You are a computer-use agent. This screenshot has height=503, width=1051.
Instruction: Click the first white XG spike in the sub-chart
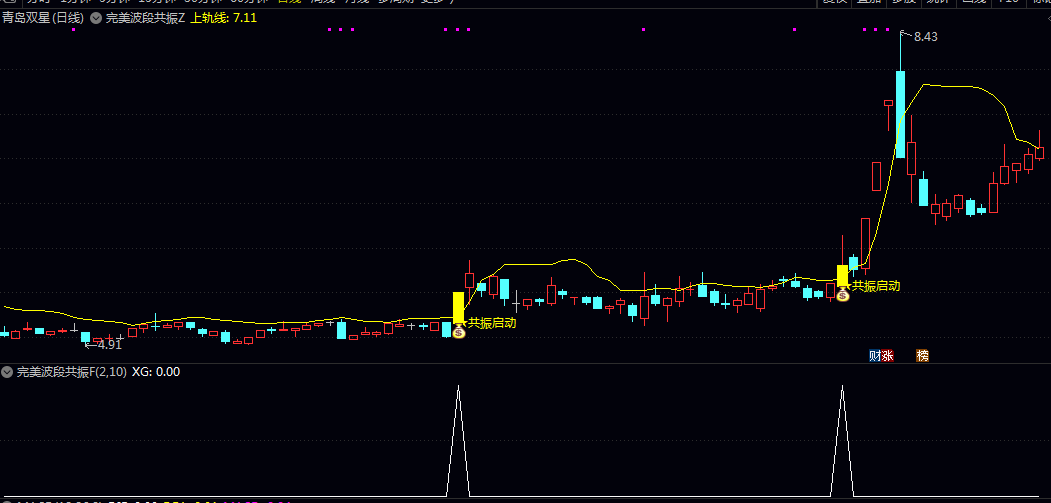[x=458, y=439]
